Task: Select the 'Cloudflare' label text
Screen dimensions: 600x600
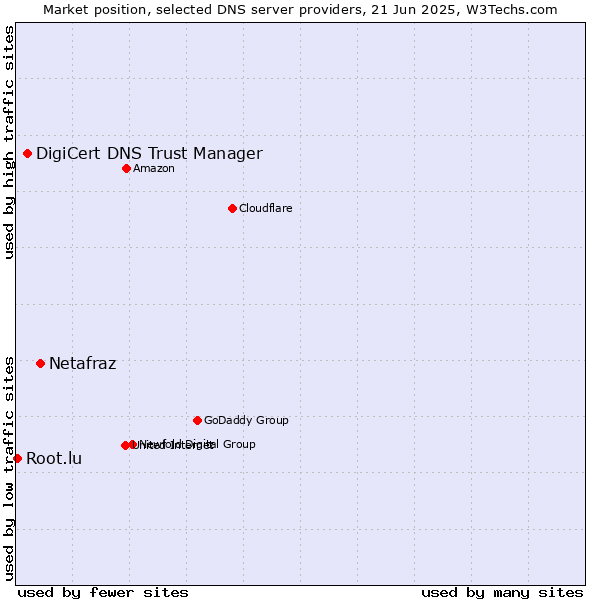Action: click(x=266, y=208)
